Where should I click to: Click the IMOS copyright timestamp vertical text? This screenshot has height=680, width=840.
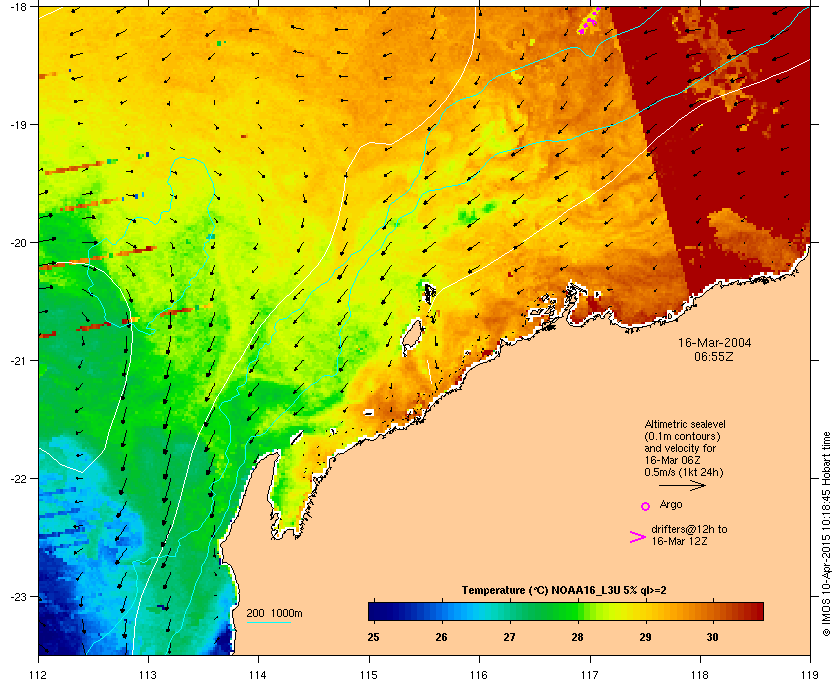click(827, 534)
